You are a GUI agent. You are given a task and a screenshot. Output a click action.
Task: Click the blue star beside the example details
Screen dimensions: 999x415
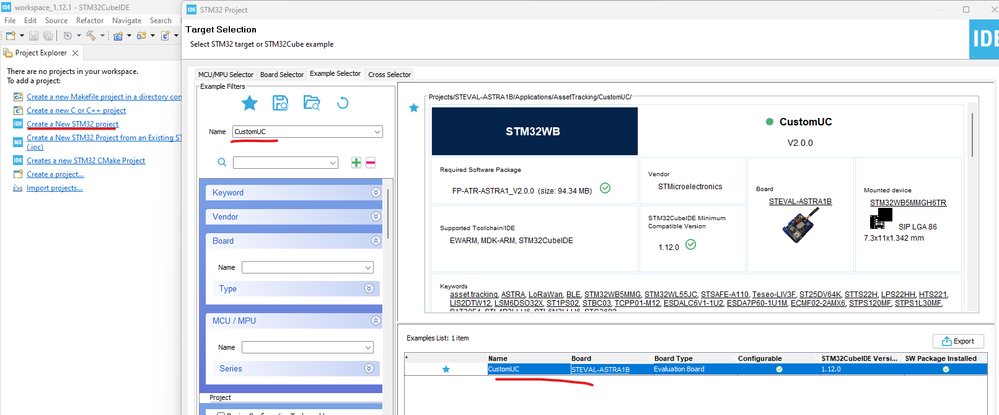tap(413, 108)
